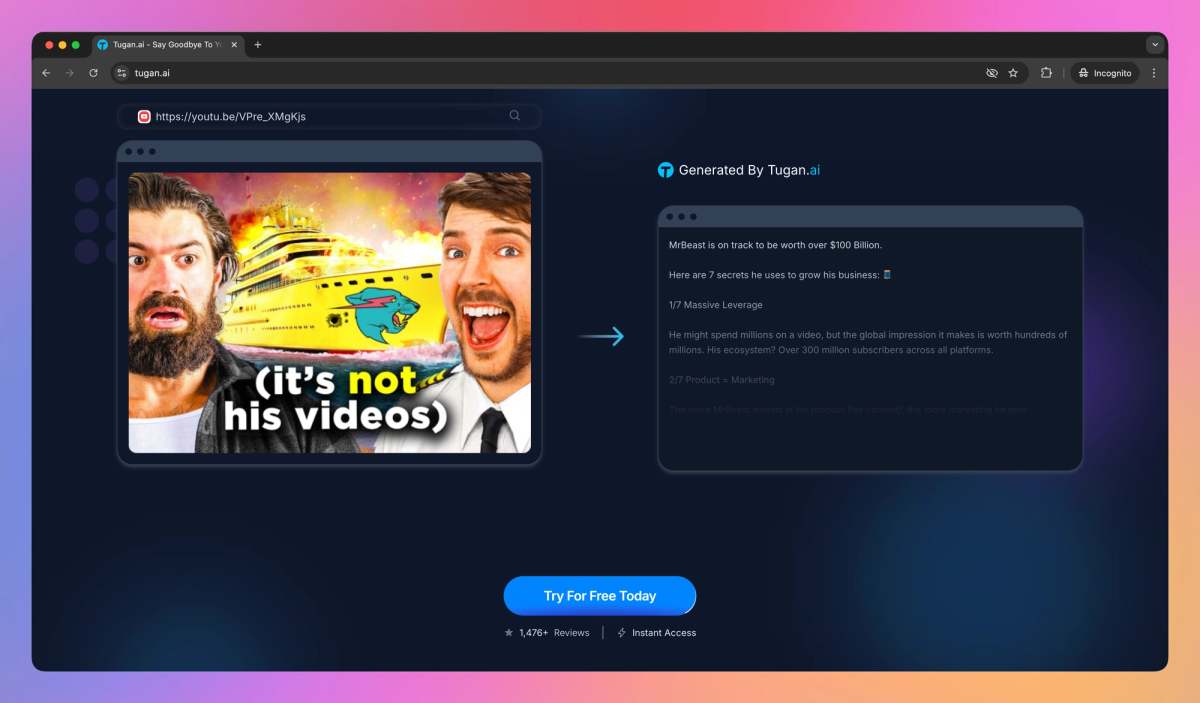1200x703 pixels.
Task: Click the 'Instant Access' label
Action: [664, 633]
